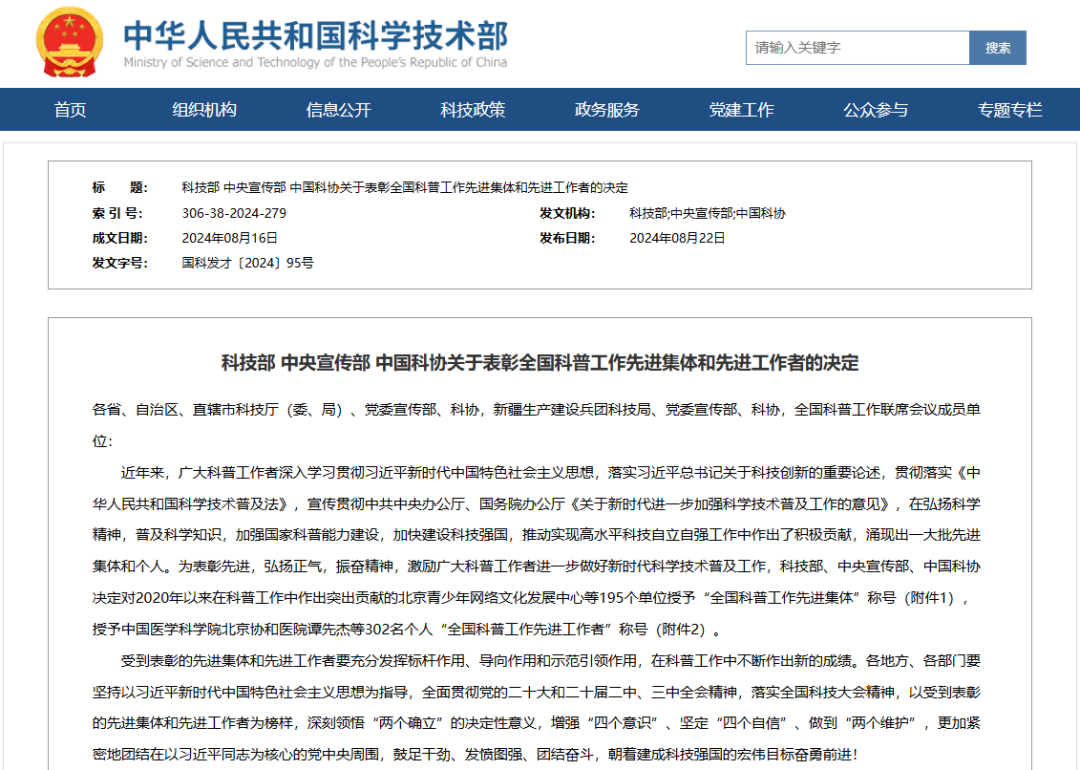Open the 组织机构 navigation menu
The height and width of the screenshot is (770, 1080).
pos(204,110)
